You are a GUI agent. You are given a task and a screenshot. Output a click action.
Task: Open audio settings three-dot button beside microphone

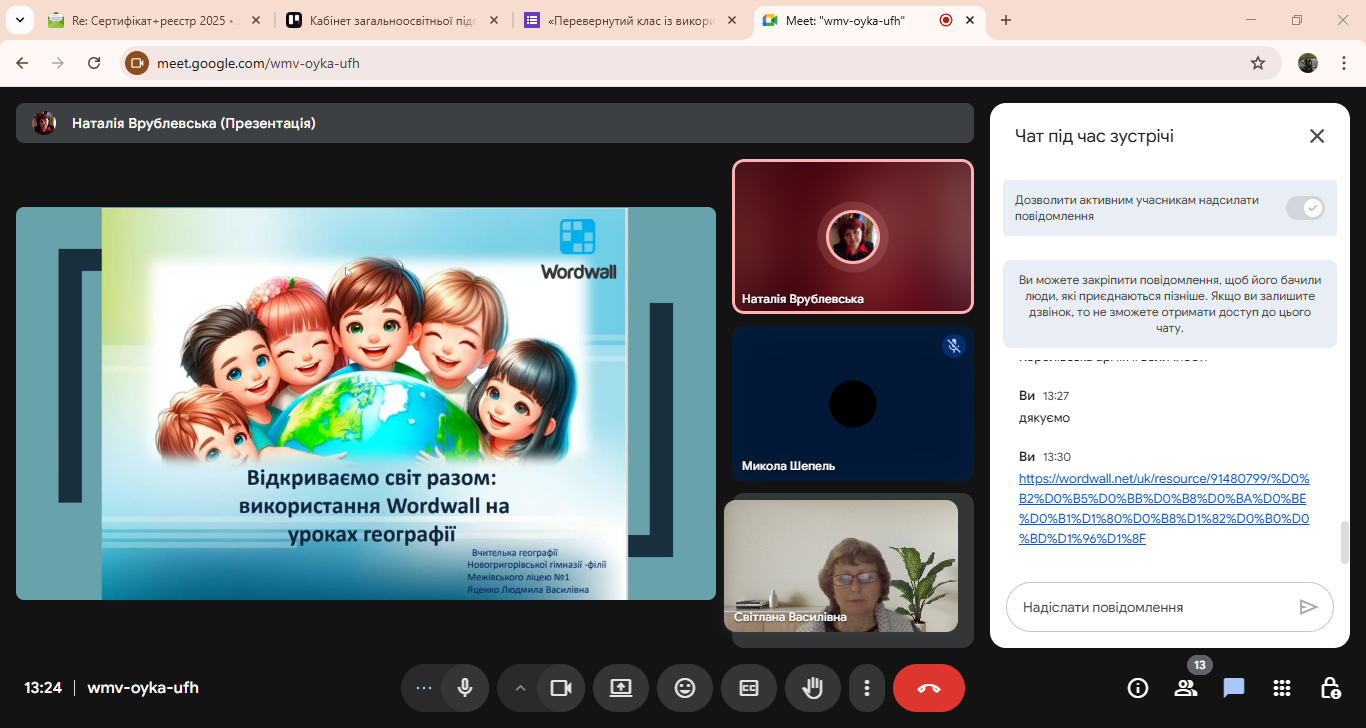click(424, 688)
